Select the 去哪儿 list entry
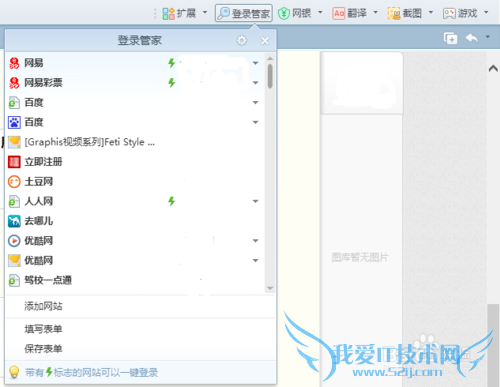The image size is (500, 387). coord(135,221)
